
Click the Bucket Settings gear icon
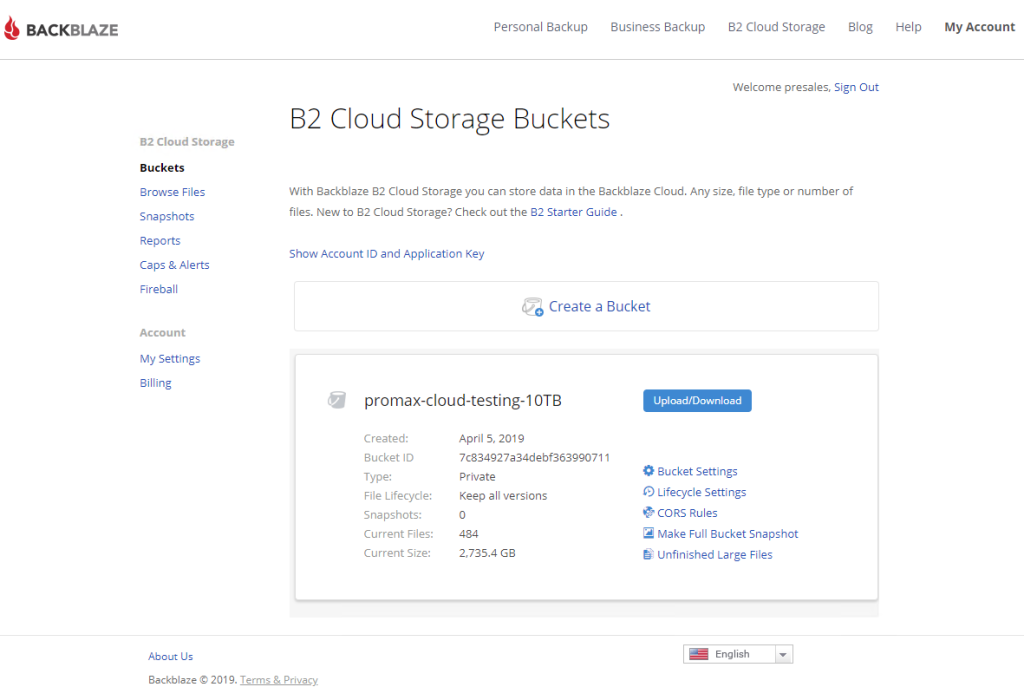coord(648,471)
